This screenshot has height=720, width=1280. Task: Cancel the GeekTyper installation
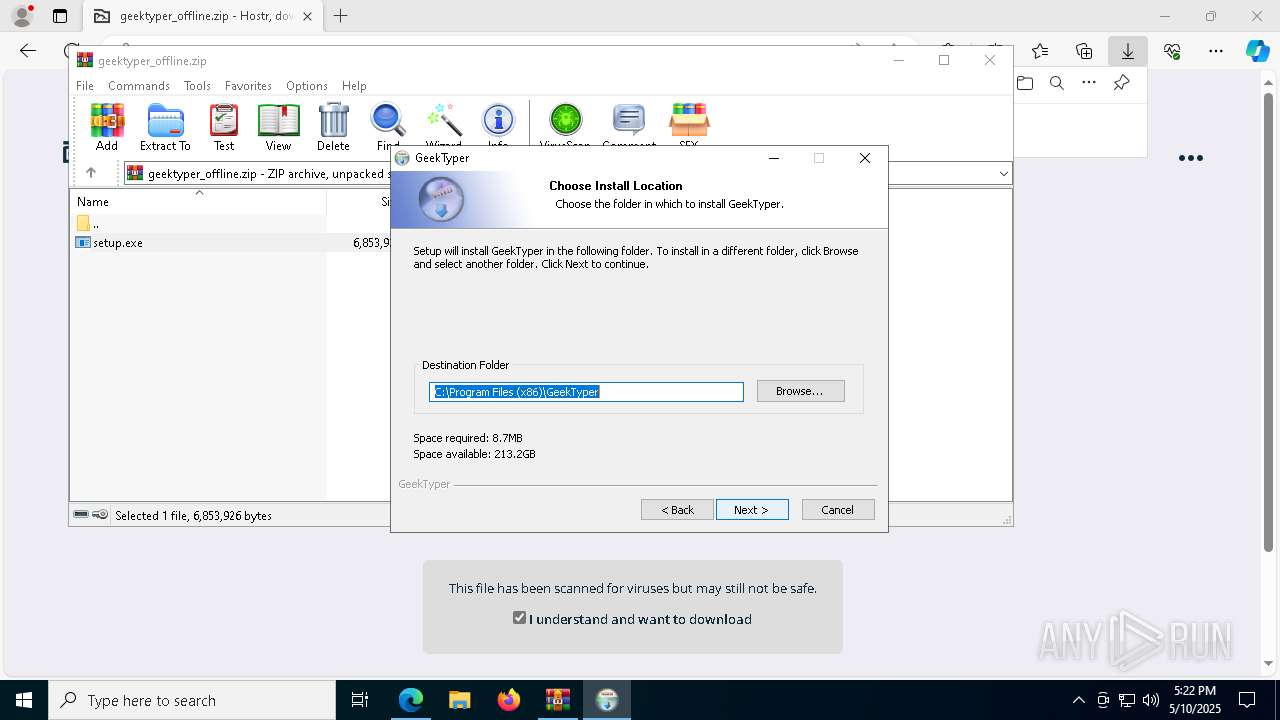point(838,510)
